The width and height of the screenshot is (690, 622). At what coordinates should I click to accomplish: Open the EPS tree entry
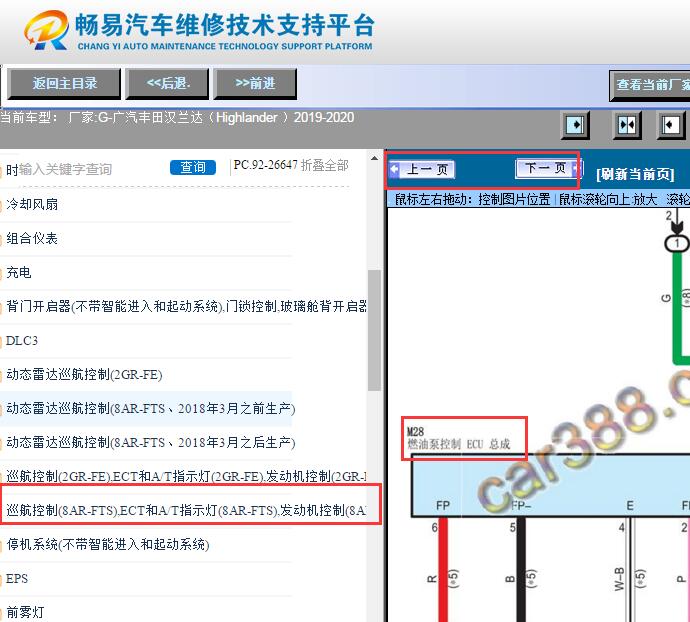pyautogui.click(x=17, y=578)
